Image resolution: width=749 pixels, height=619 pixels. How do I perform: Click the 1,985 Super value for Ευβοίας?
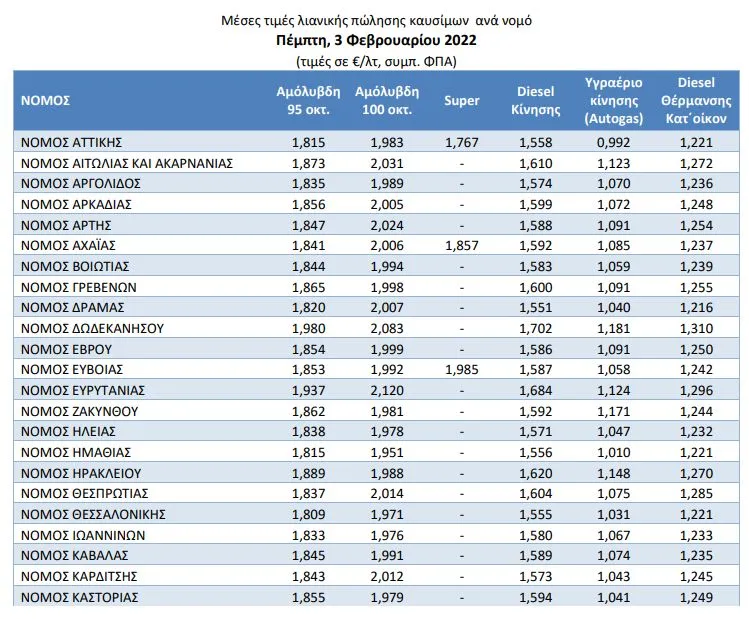tap(461, 370)
